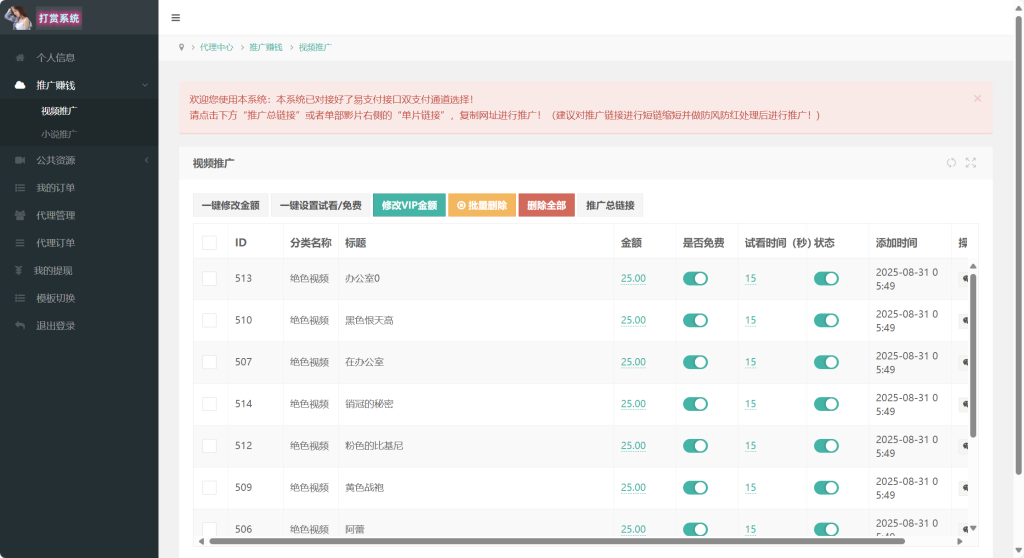Click the 一键修改金额 button
The width and height of the screenshot is (1024, 558).
click(x=231, y=205)
